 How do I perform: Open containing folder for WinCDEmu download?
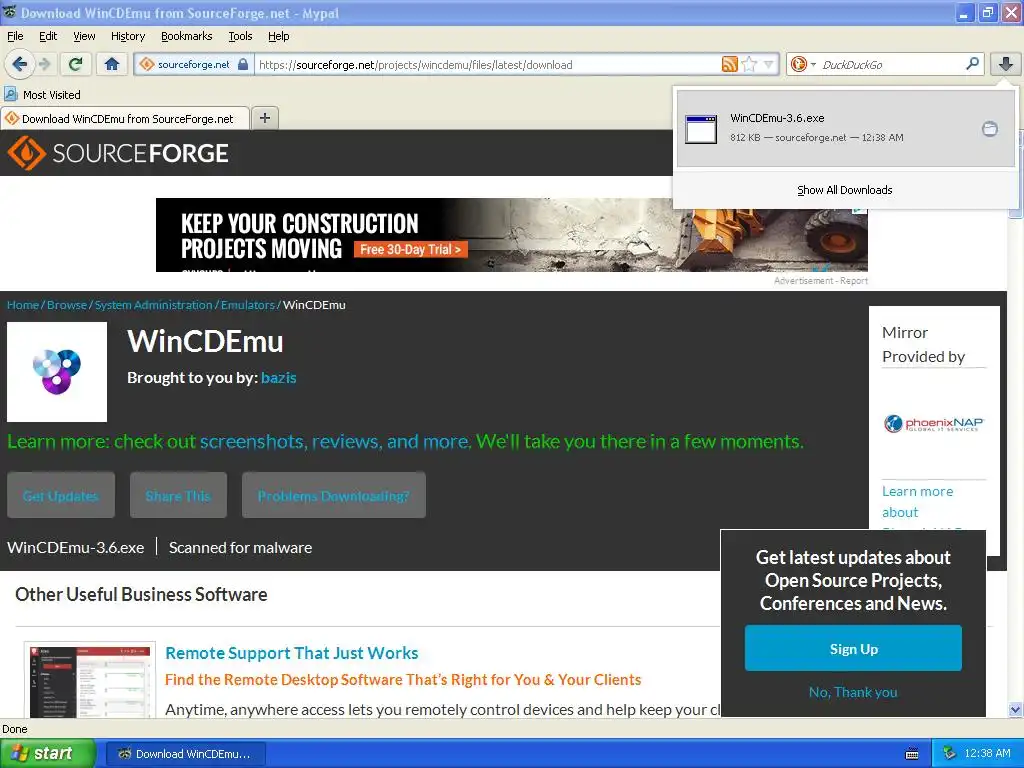coord(989,129)
